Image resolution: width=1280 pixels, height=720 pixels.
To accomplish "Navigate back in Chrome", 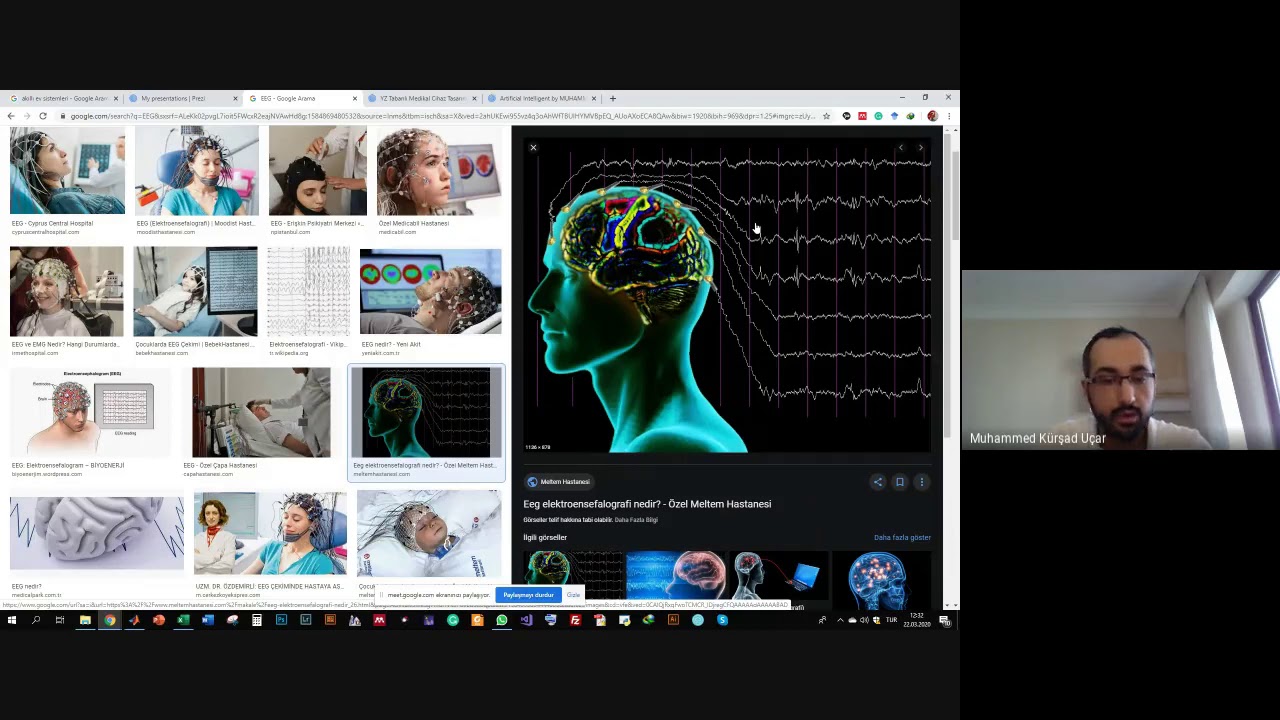I will [x=11, y=116].
